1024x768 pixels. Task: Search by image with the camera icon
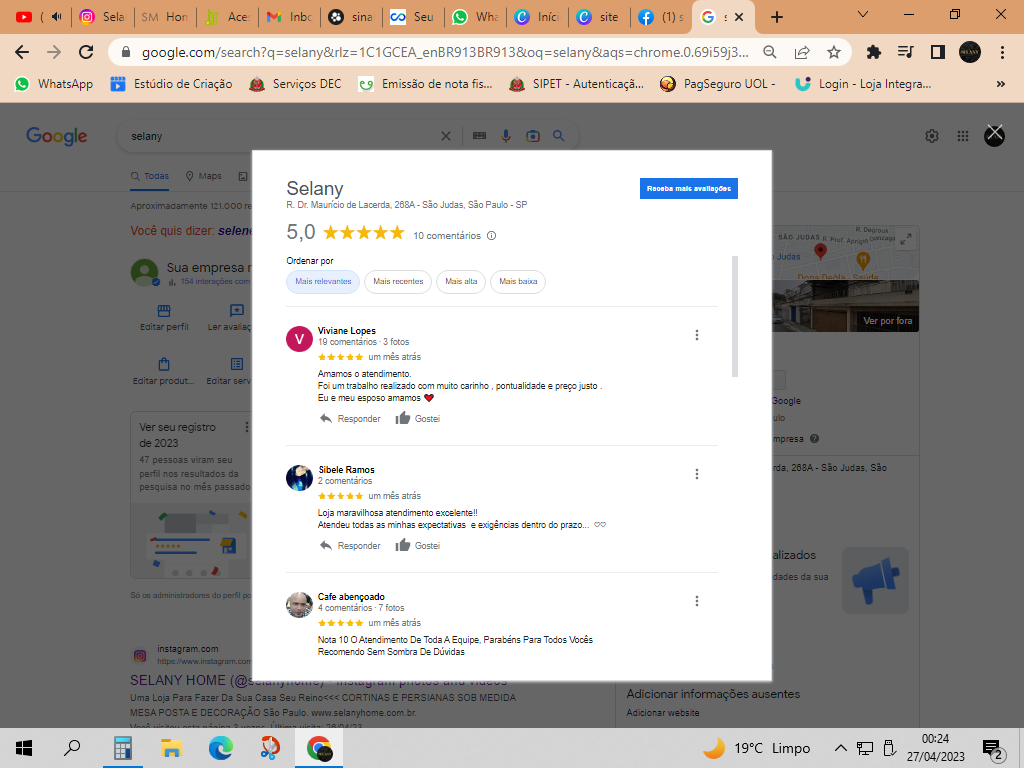[x=533, y=136]
